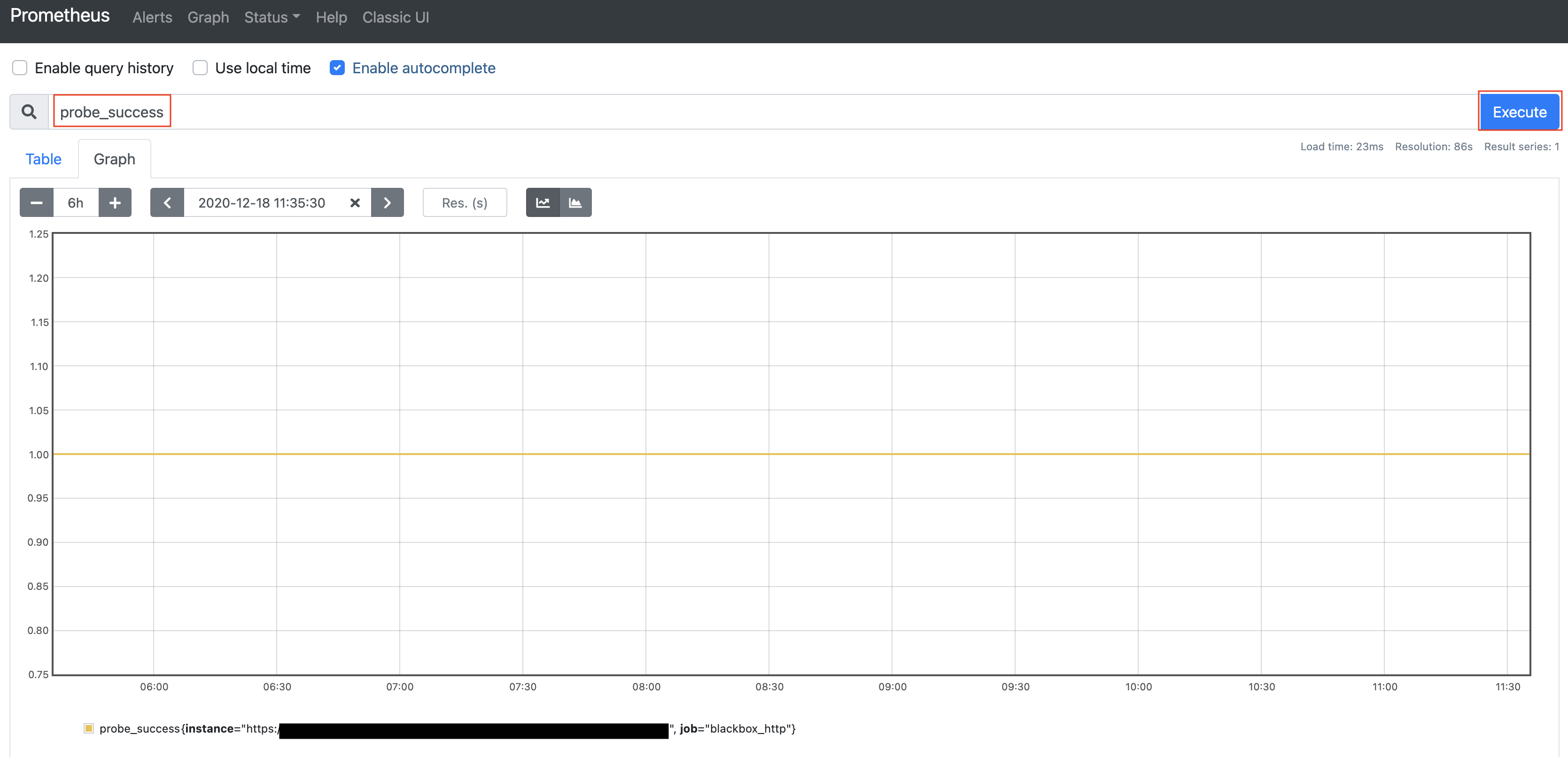Screen dimensions: 1568x757
Task: Expand the Status dropdown menu
Action: point(272,17)
